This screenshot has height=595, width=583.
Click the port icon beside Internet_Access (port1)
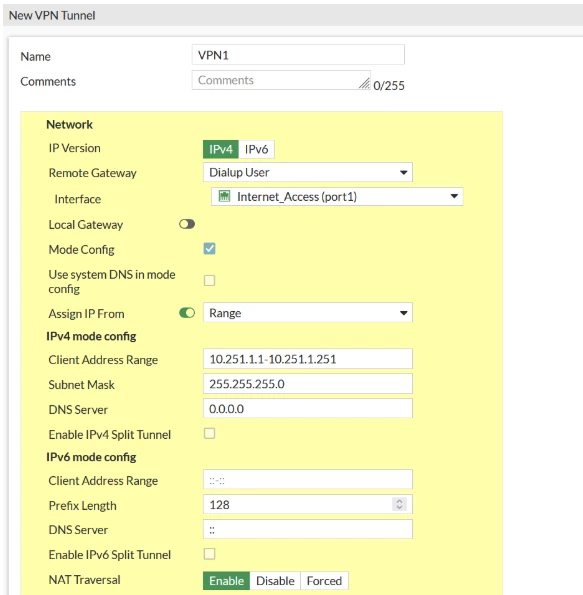point(224,196)
